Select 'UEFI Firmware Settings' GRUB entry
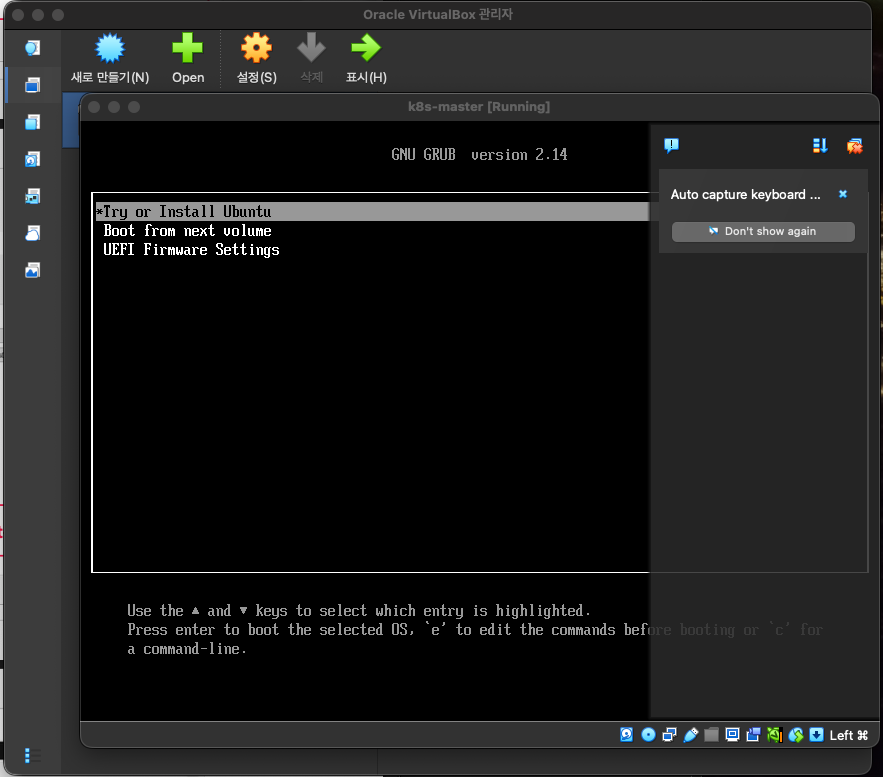Screen dimensions: 883x777 [191, 250]
